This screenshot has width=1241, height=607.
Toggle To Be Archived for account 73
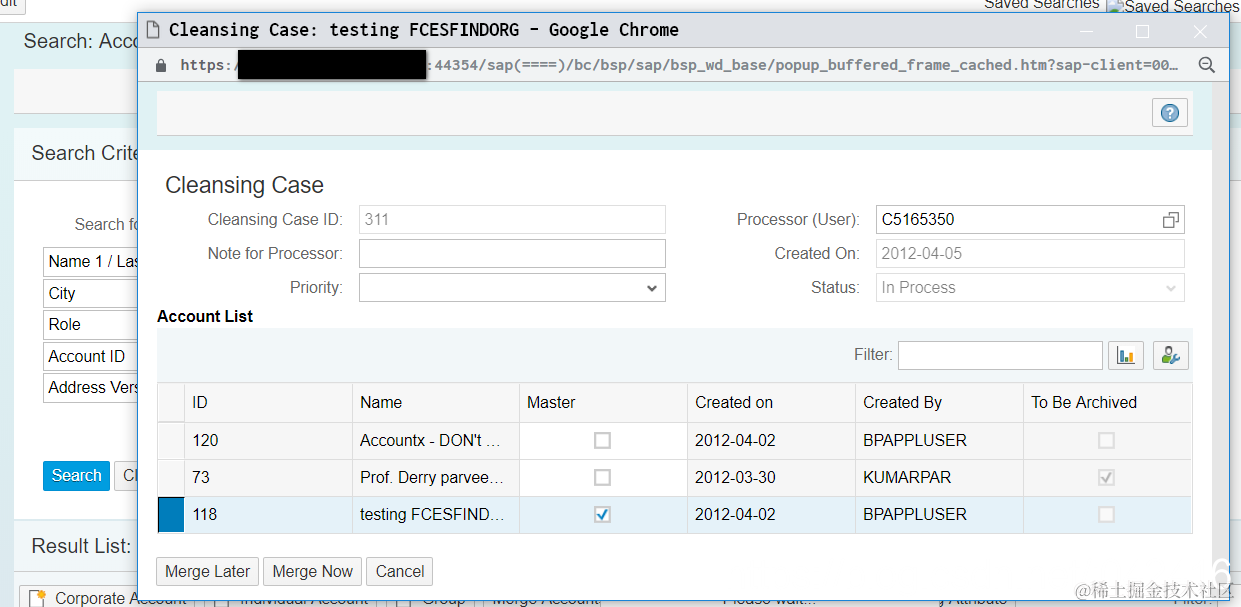(x=1106, y=477)
